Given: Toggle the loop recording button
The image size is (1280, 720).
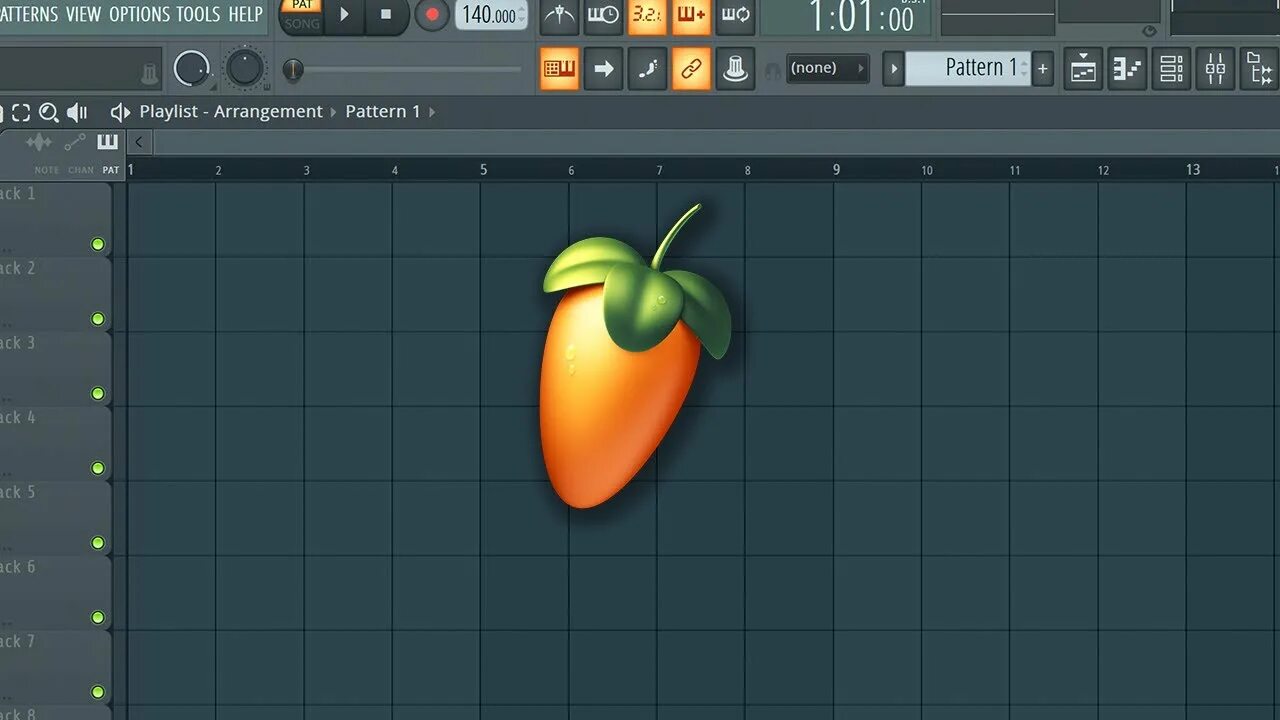Looking at the screenshot, I should (x=735, y=15).
